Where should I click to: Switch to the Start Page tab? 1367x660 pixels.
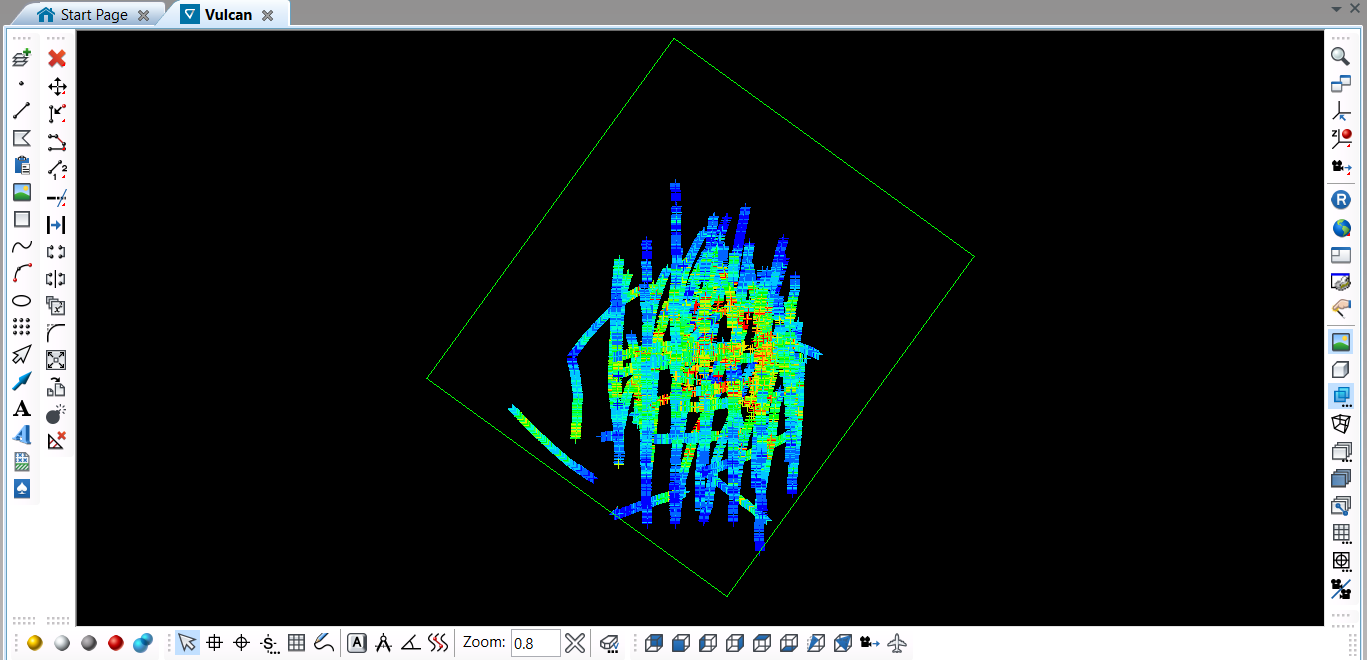tap(96, 15)
